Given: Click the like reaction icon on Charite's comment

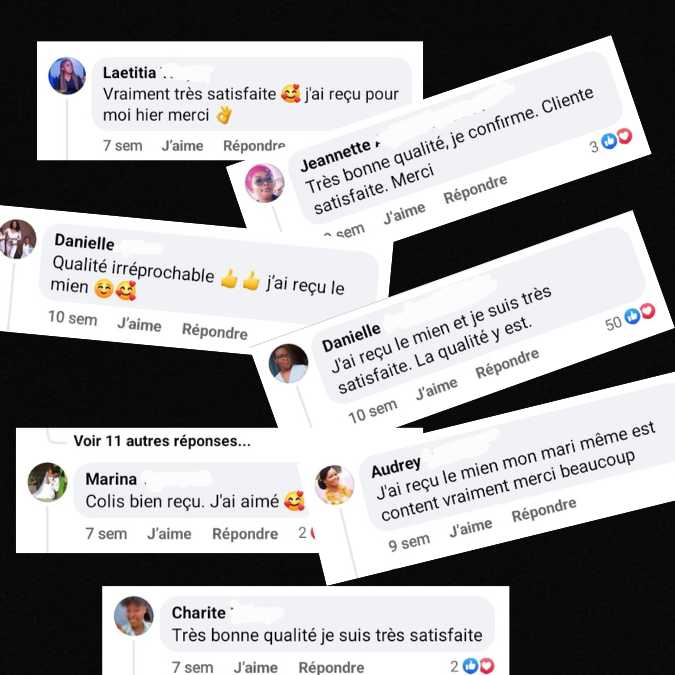Looking at the screenshot, I should pyautogui.click(x=471, y=666).
